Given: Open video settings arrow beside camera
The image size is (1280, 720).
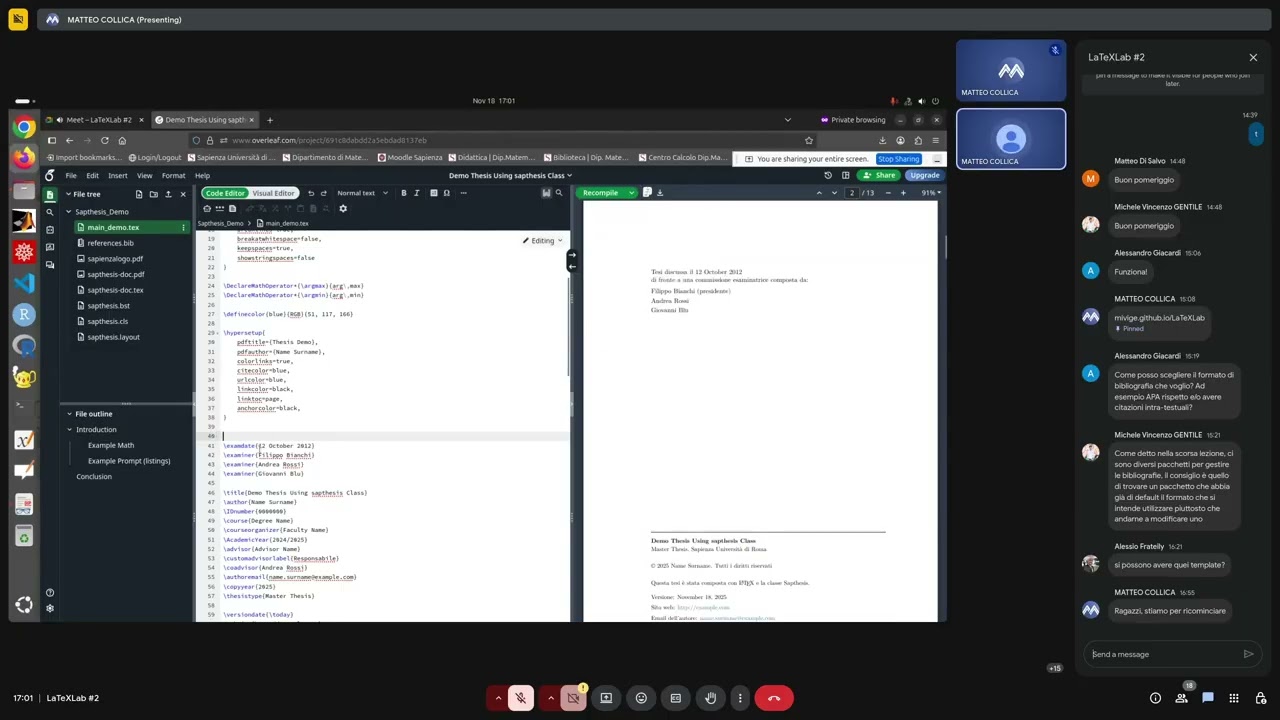Looking at the screenshot, I should pos(551,698).
